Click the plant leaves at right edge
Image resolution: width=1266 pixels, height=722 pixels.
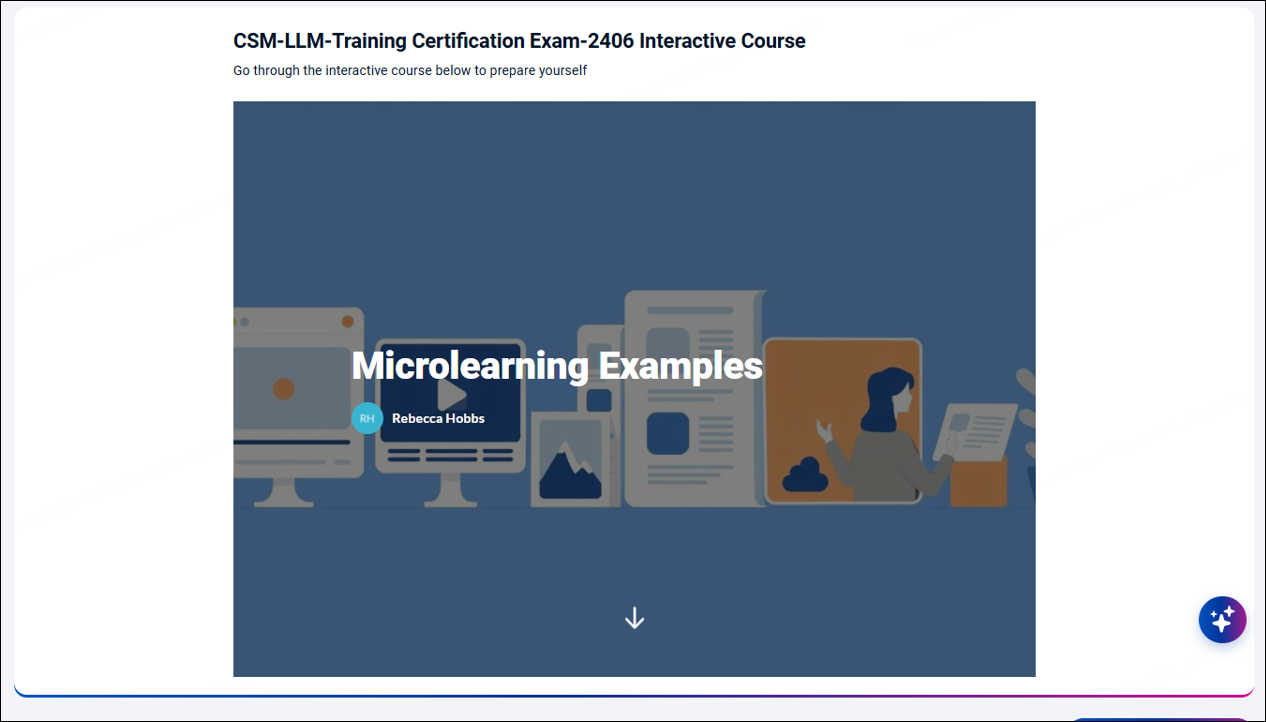[x=1026, y=400]
